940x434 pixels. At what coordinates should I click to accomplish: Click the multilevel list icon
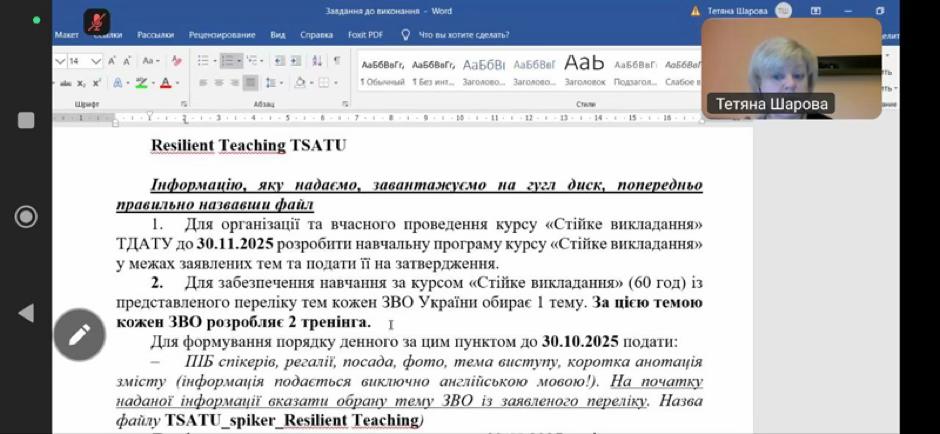251,61
